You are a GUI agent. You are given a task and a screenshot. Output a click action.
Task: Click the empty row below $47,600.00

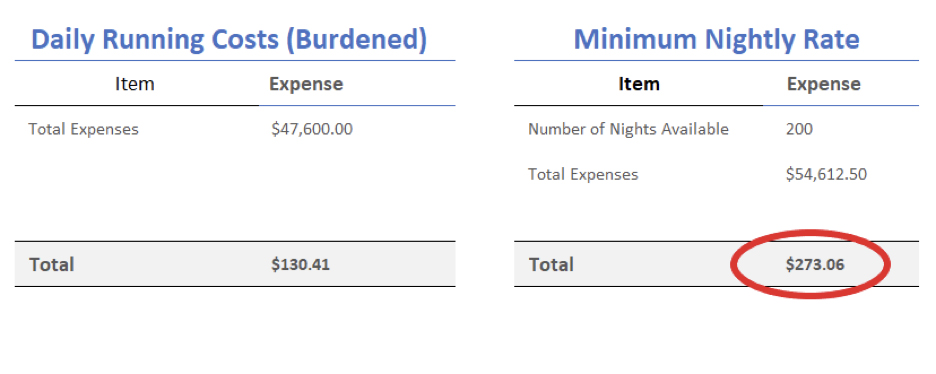[x=235, y=174]
